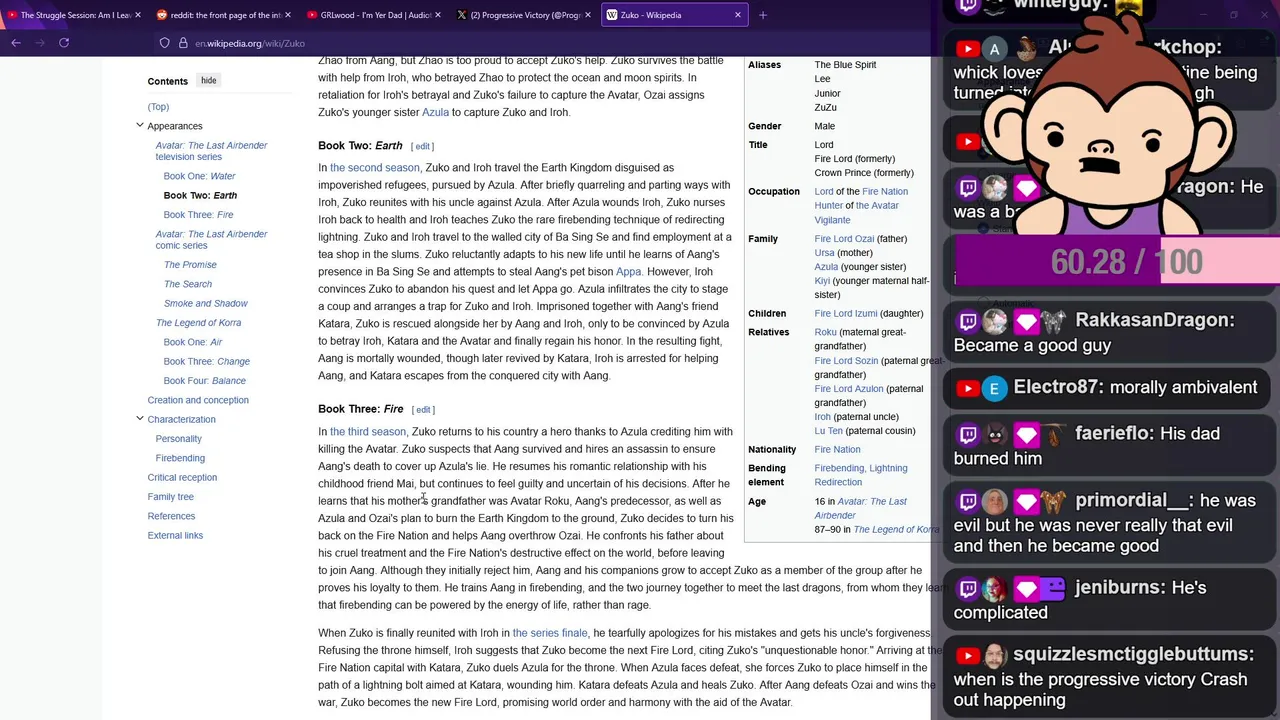
Task: Close the Struggle Session tab
Action: (x=137, y=15)
